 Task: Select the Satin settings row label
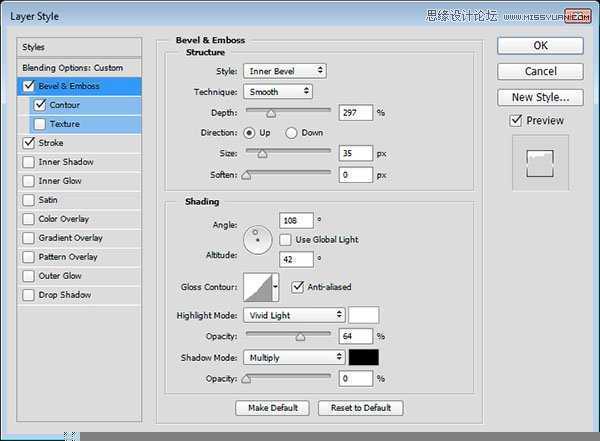point(48,200)
